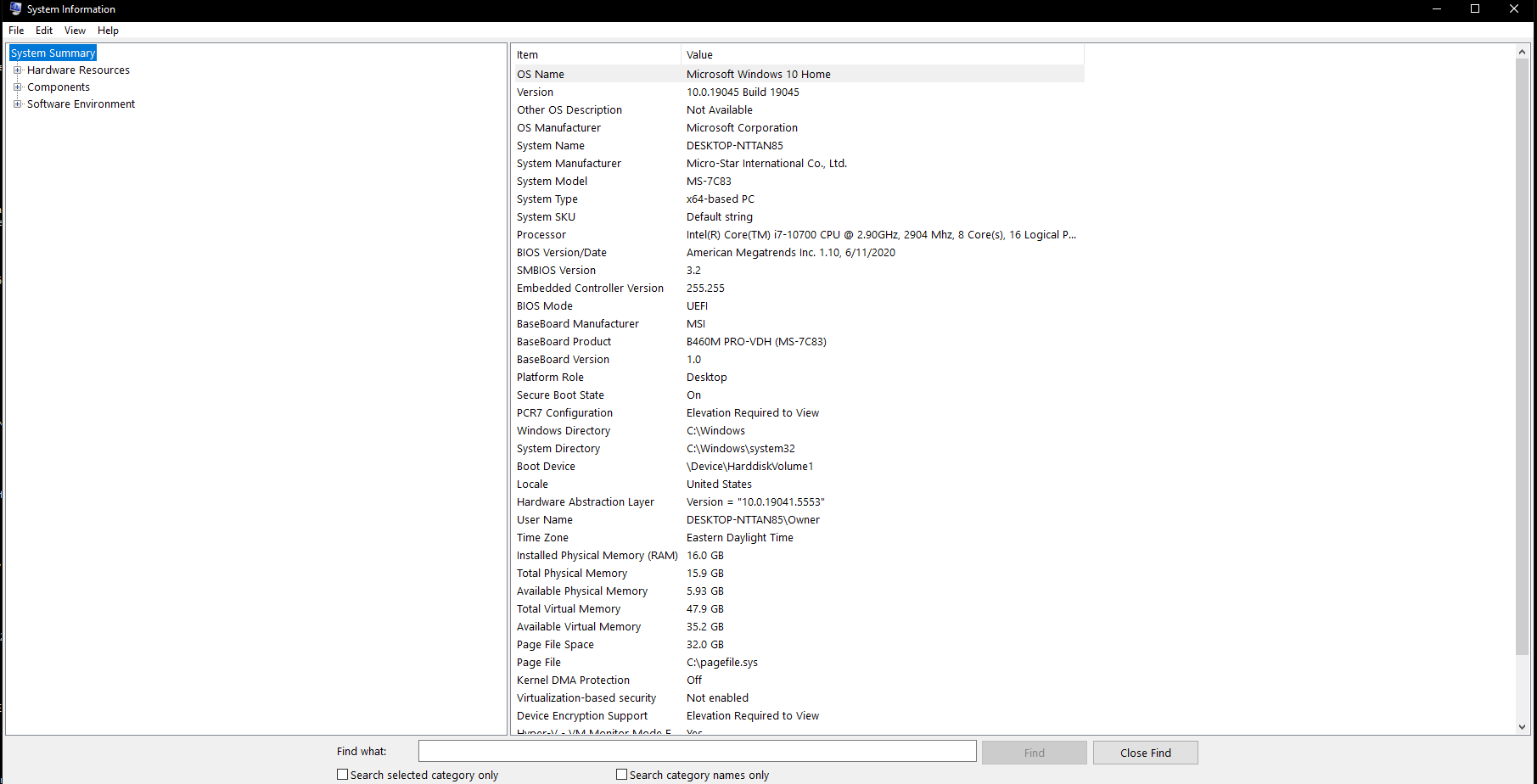Minimize the System Information window
This screenshot has height=784, width=1537.
pyautogui.click(x=1437, y=9)
